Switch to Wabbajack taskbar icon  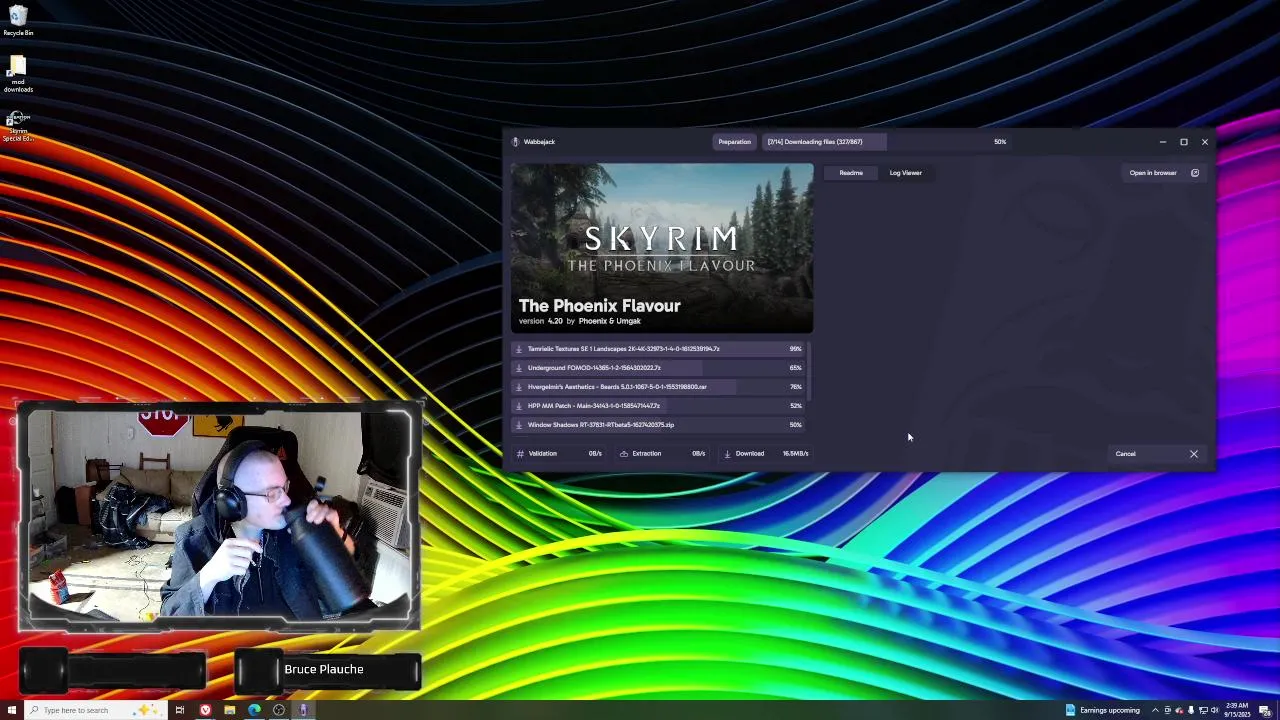[x=303, y=710]
